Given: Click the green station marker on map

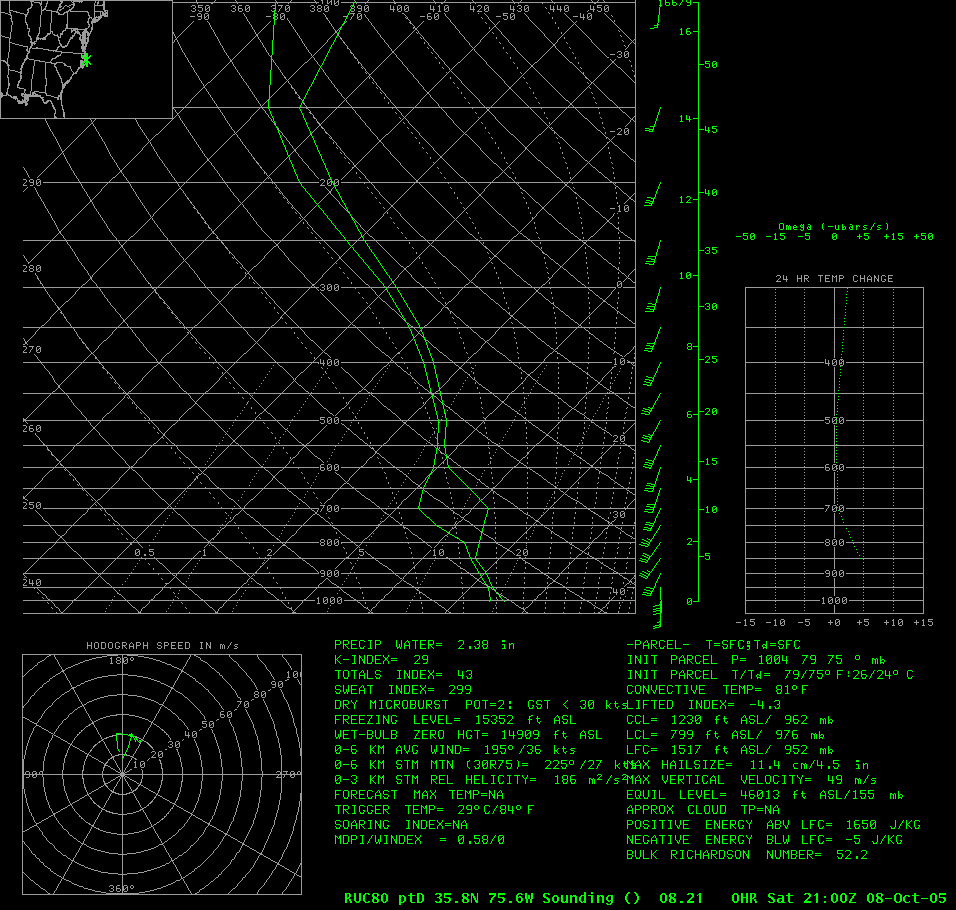Looking at the screenshot, I should point(86,60).
